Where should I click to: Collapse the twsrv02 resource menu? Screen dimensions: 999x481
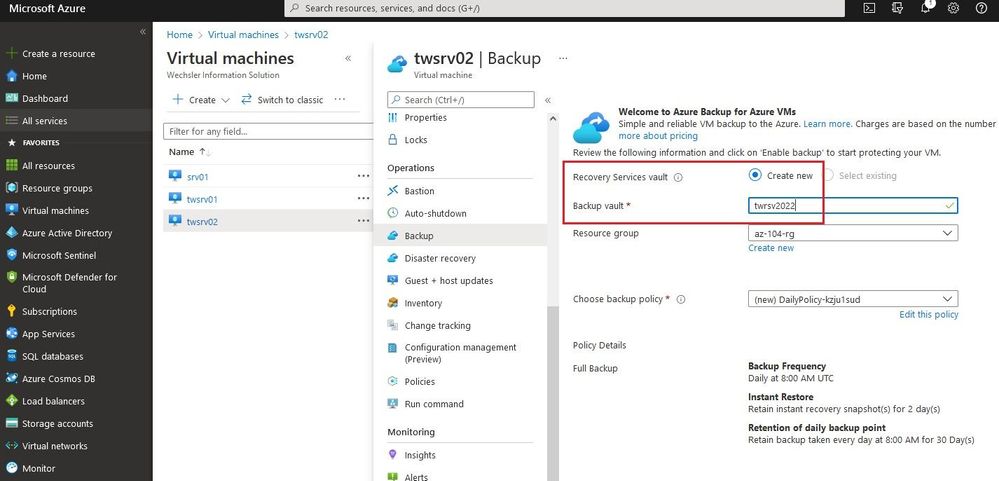[547, 101]
